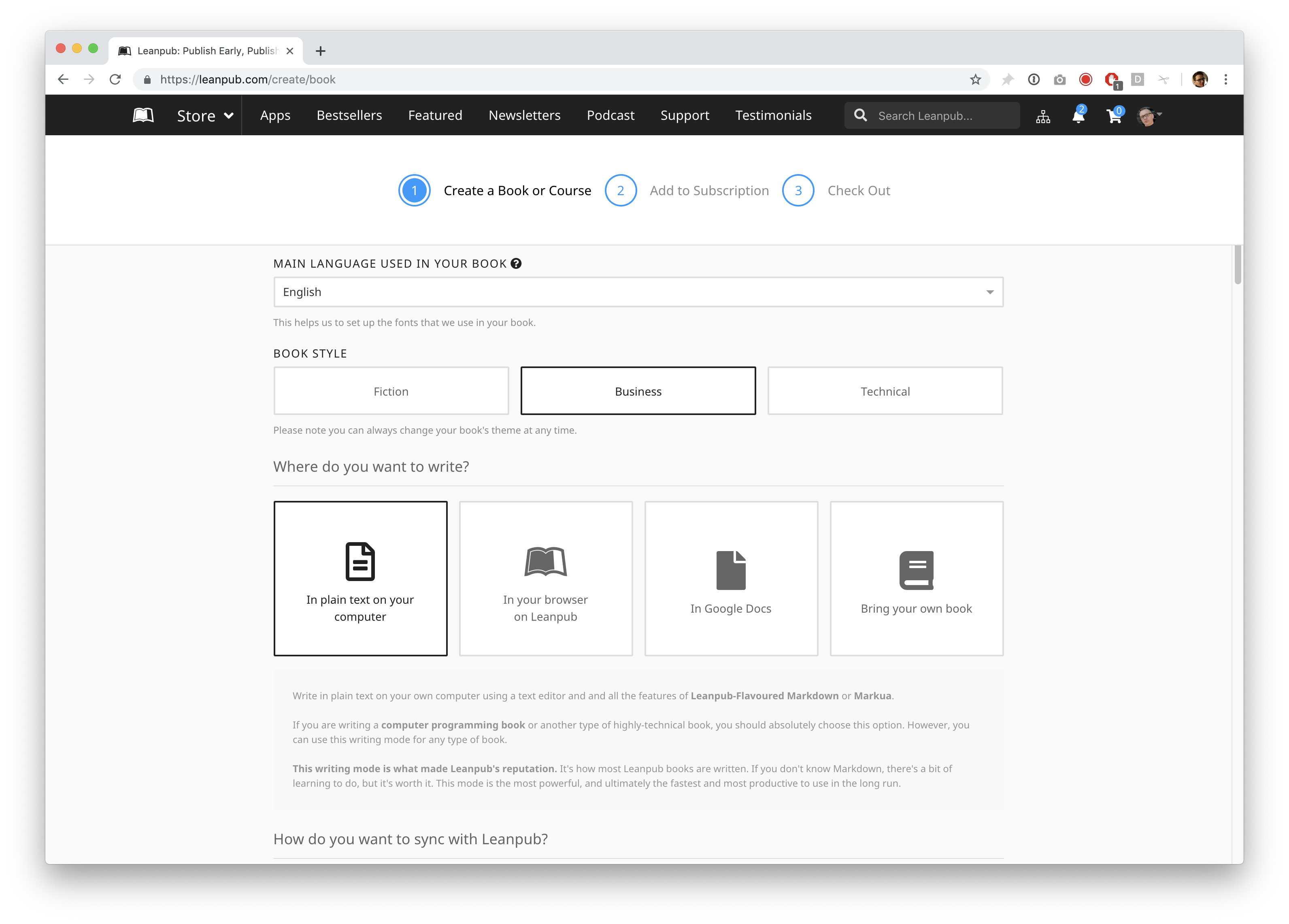This screenshot has width=1289, height=924.
Task: Select the Fiction book style
Action: tap(391, 391)
